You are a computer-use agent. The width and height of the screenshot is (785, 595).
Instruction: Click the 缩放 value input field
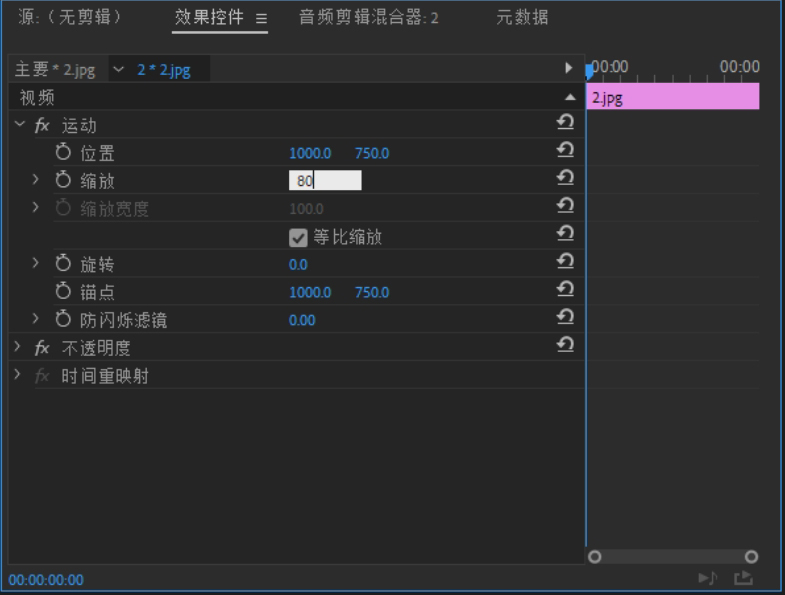(x=325, y=180)
